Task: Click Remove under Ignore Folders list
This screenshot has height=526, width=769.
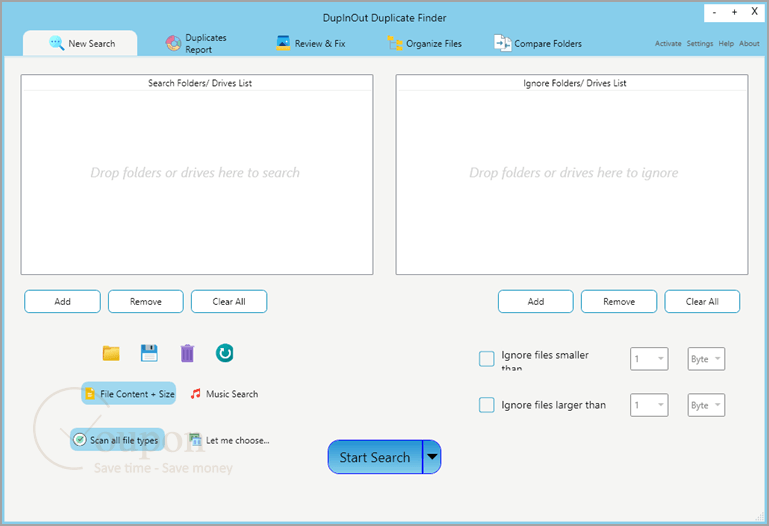Action: click(619, 301)
